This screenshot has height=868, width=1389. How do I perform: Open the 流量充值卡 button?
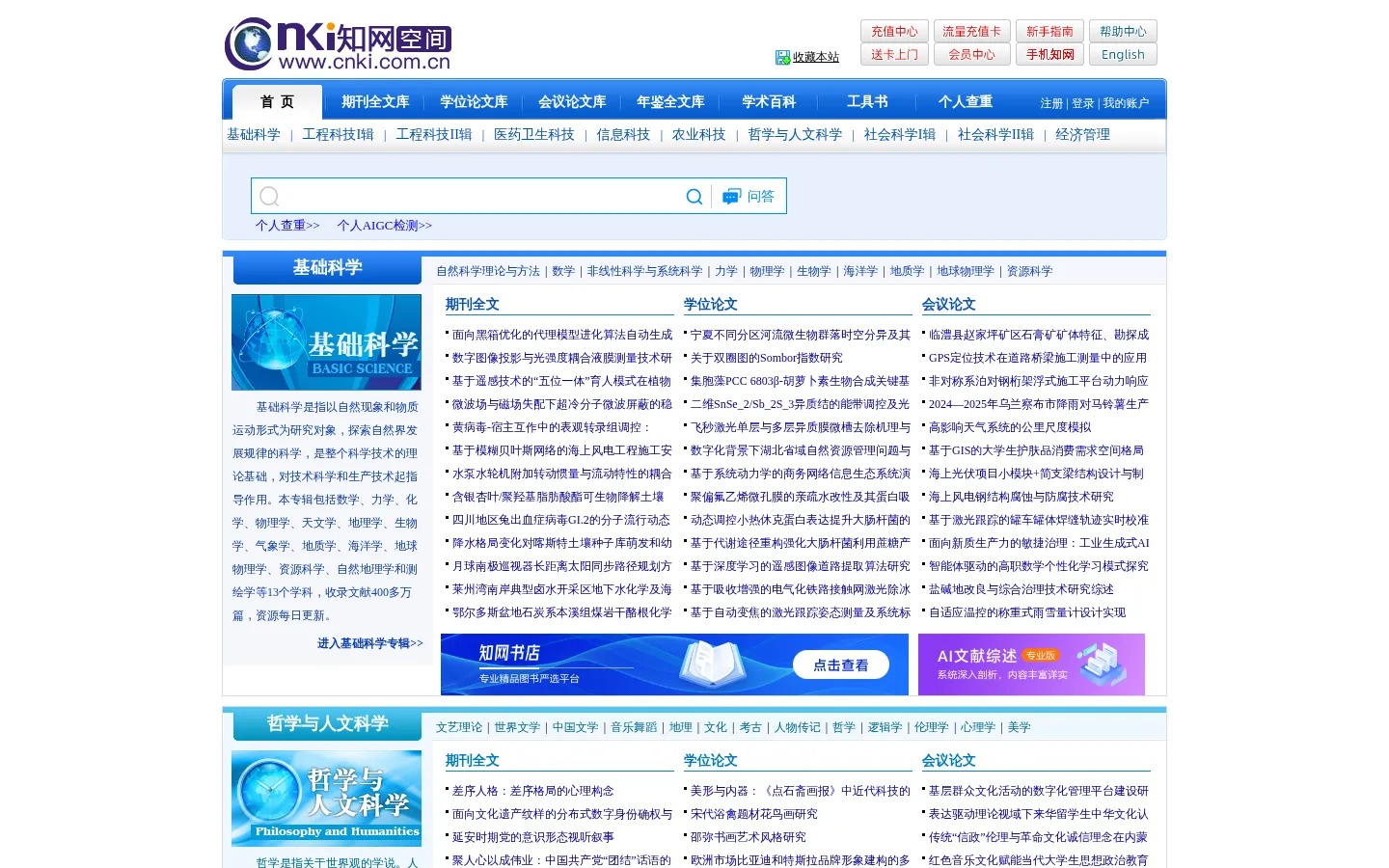pyautogui.click(x=971, y=32)
